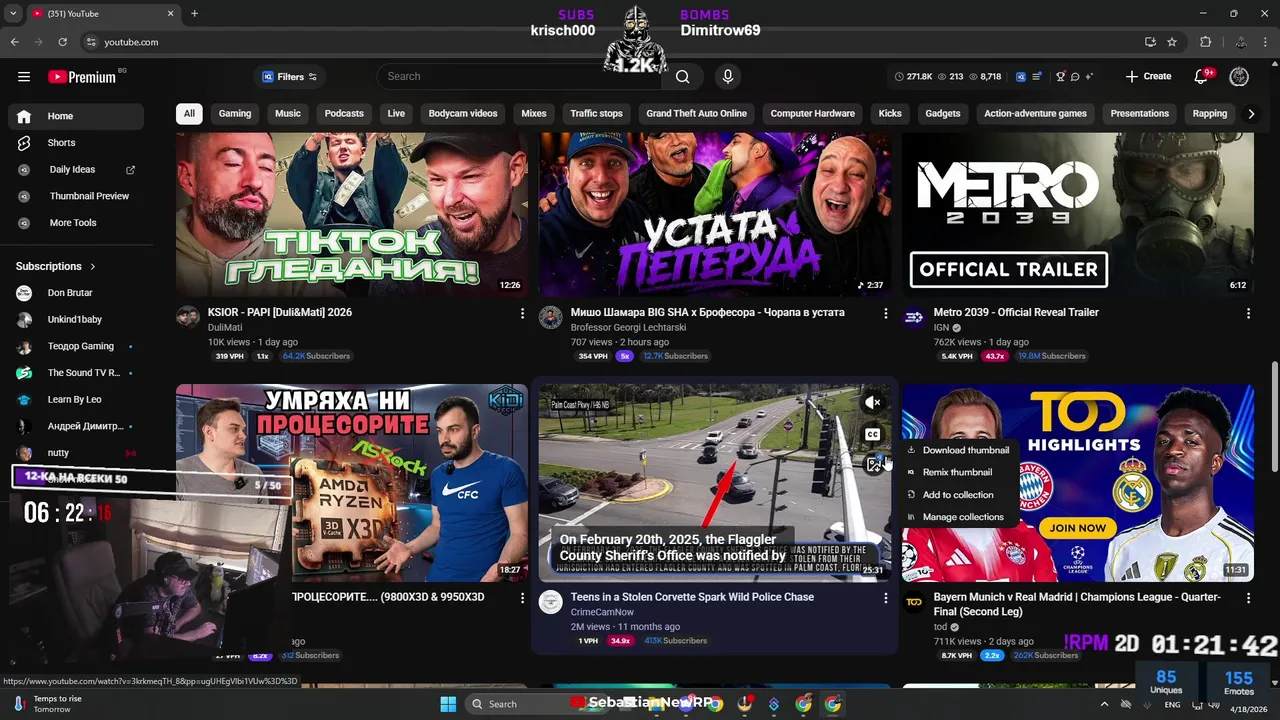Open Chrome extensions puzzle icon
Image resolution: width=1280 pixels, height=720 pixels.
tap(1206, 42)
